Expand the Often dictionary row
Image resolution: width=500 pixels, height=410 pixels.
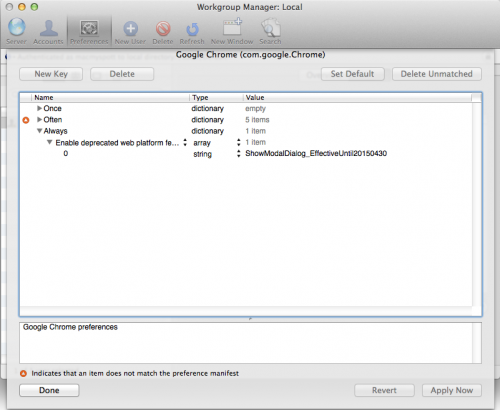click(39, 120)
